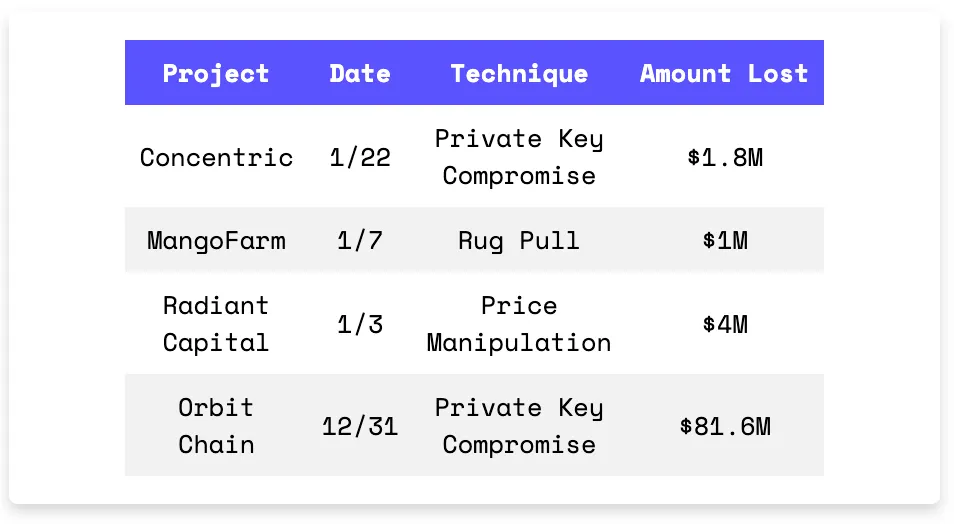Click the Technique column header

click(519, 74)
